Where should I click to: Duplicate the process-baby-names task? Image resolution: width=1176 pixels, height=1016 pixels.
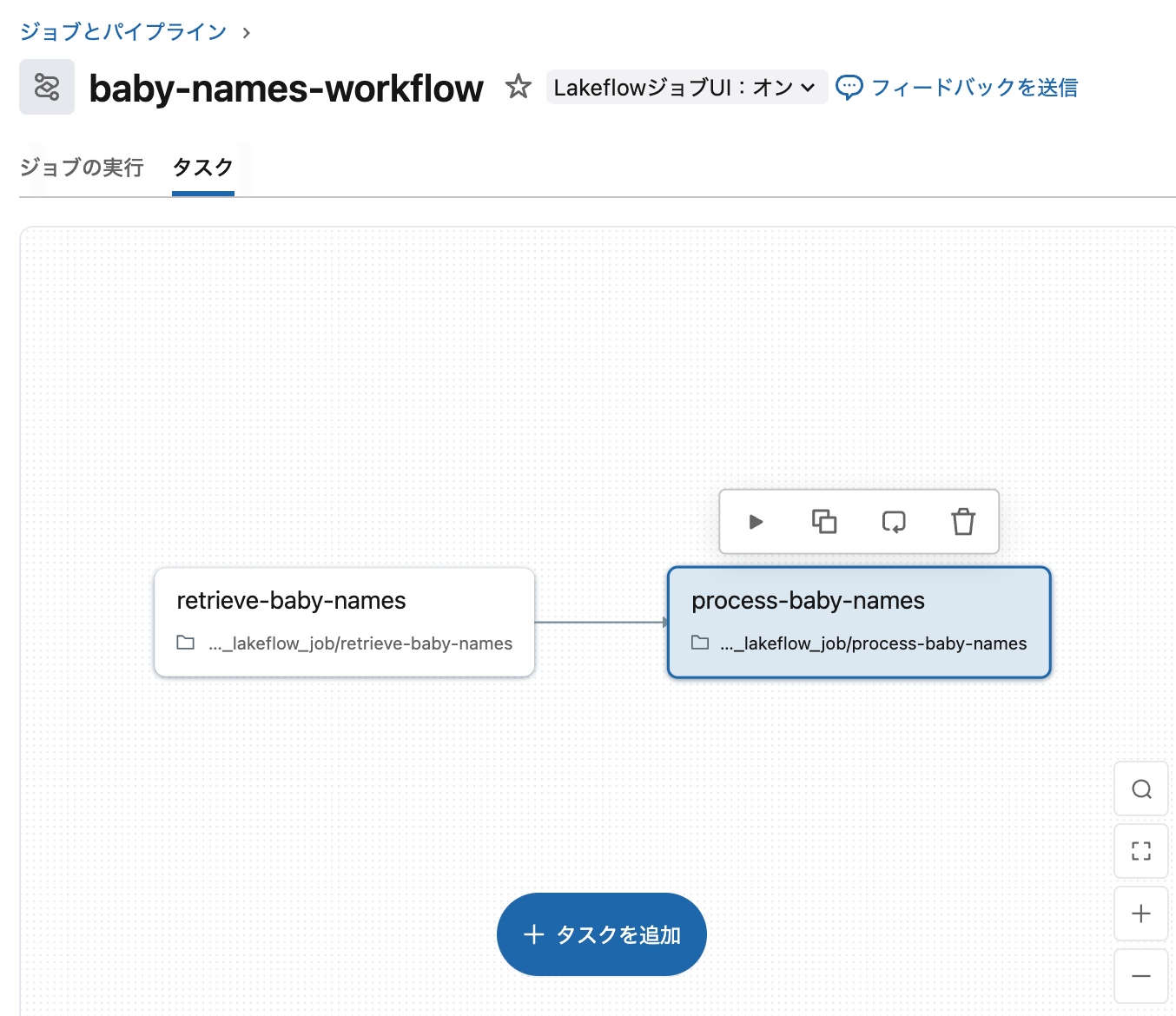coord(824,522)
